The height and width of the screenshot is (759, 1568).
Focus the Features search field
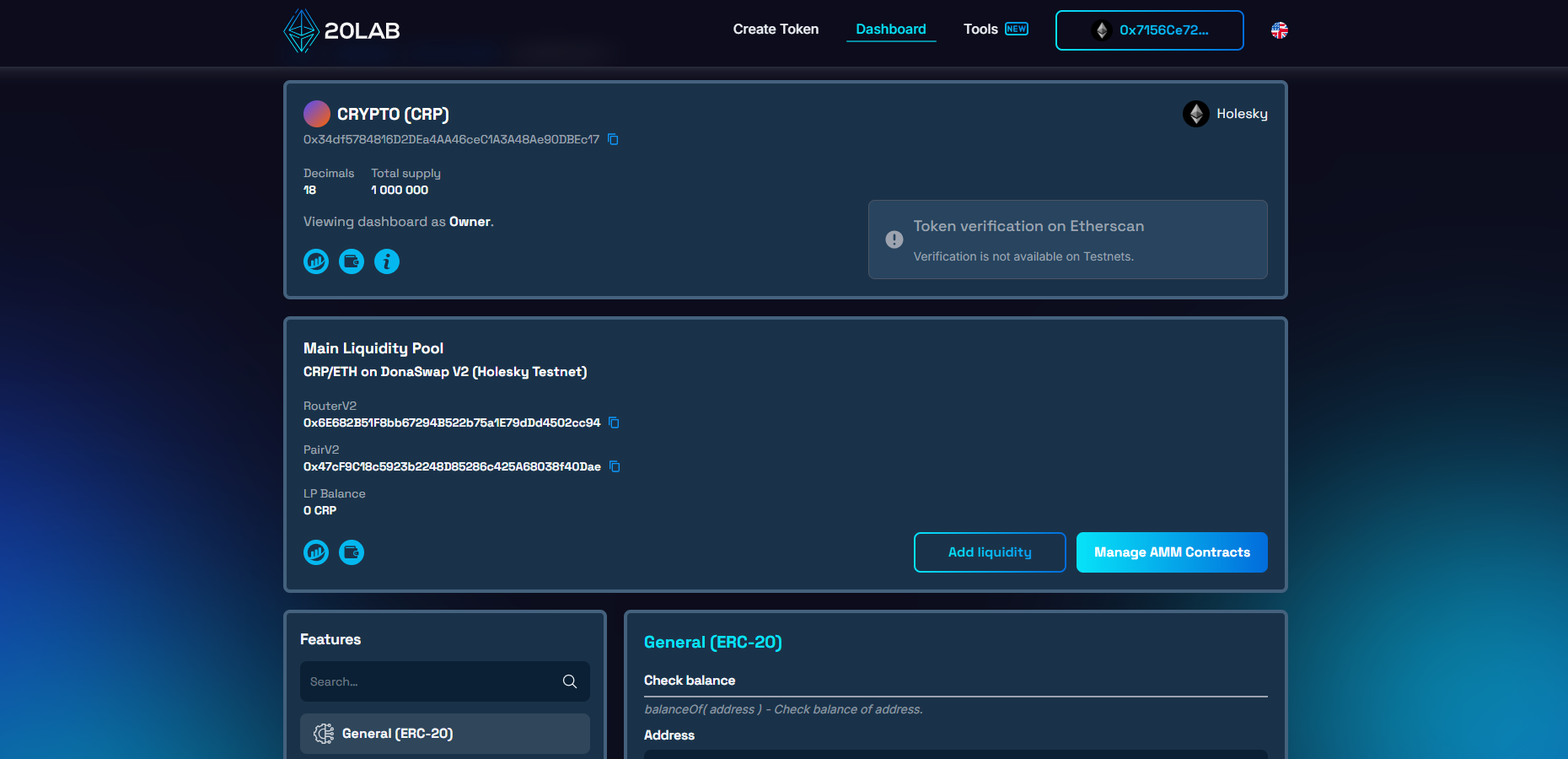coord(445,681)
